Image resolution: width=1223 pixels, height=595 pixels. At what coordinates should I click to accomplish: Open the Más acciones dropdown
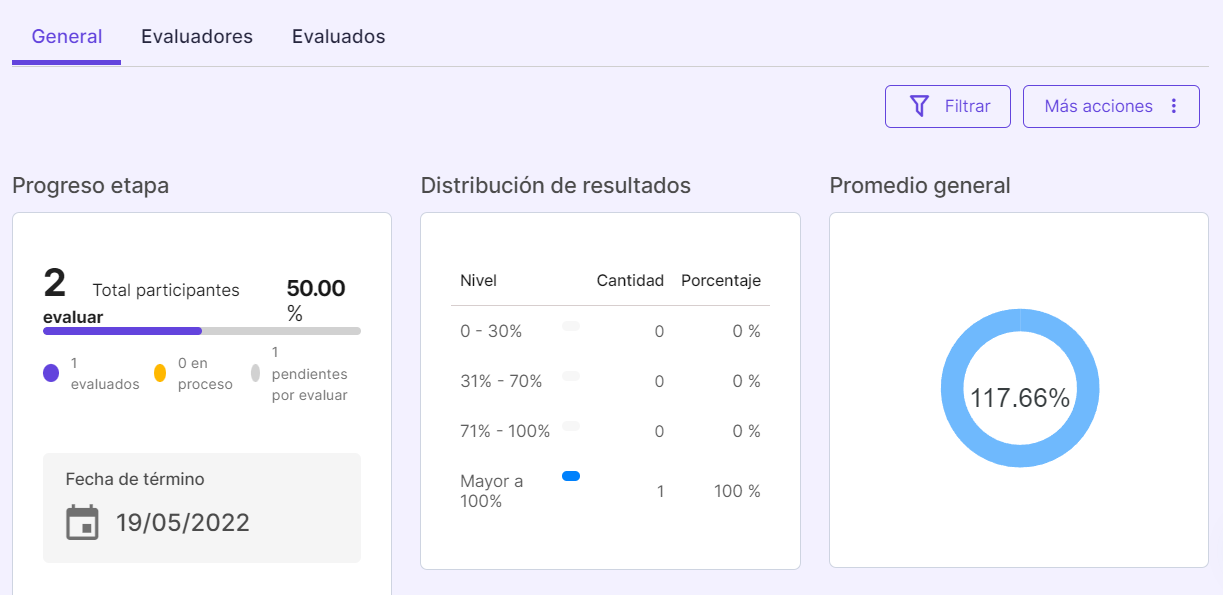1110,106
